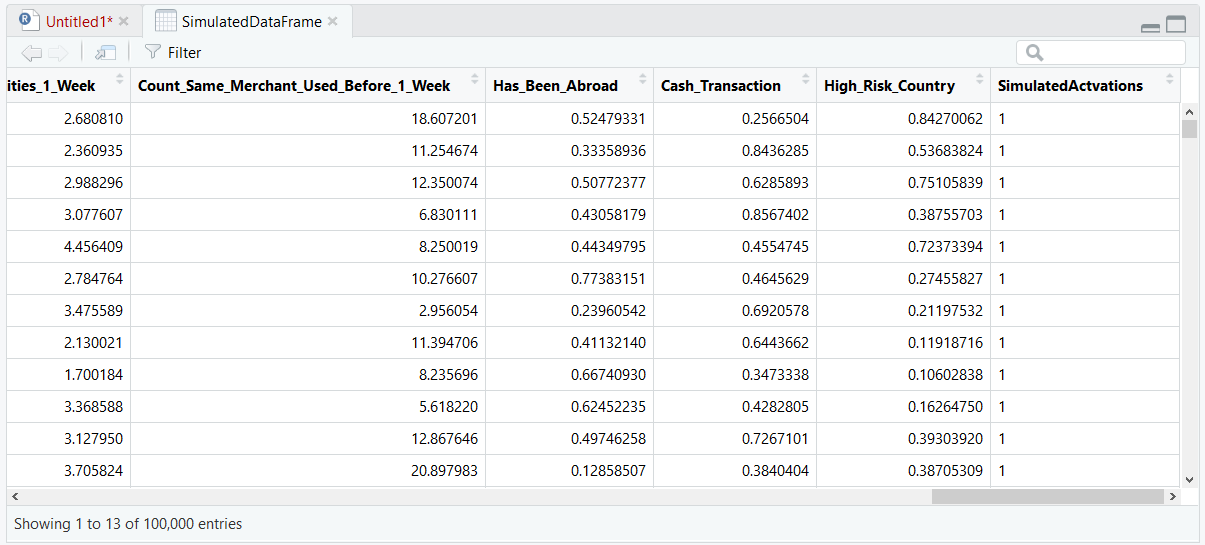Go back to previous source location arrow

pyautogui.click(x=31, y=53)
